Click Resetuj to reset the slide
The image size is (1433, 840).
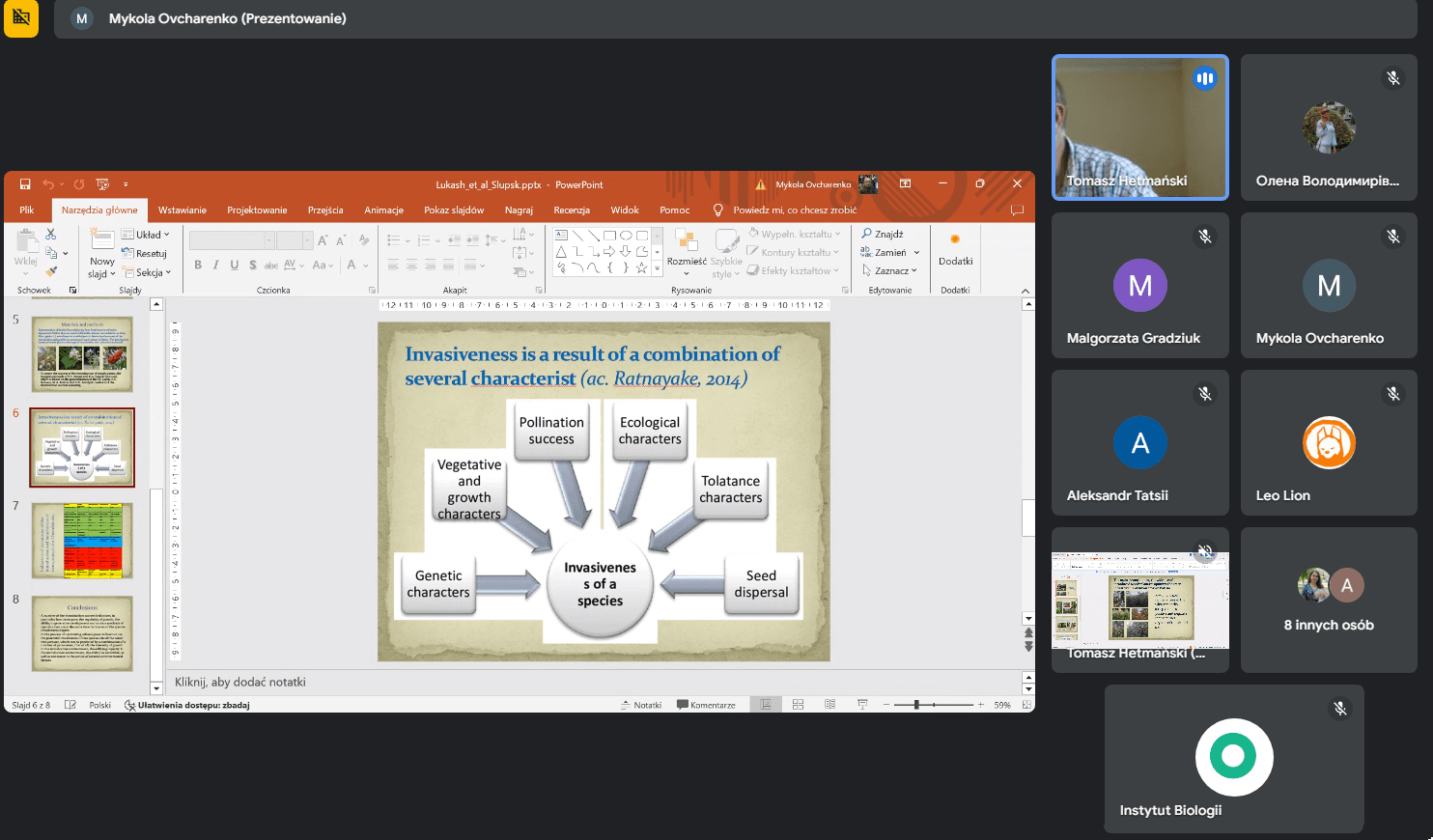point(145,253)
